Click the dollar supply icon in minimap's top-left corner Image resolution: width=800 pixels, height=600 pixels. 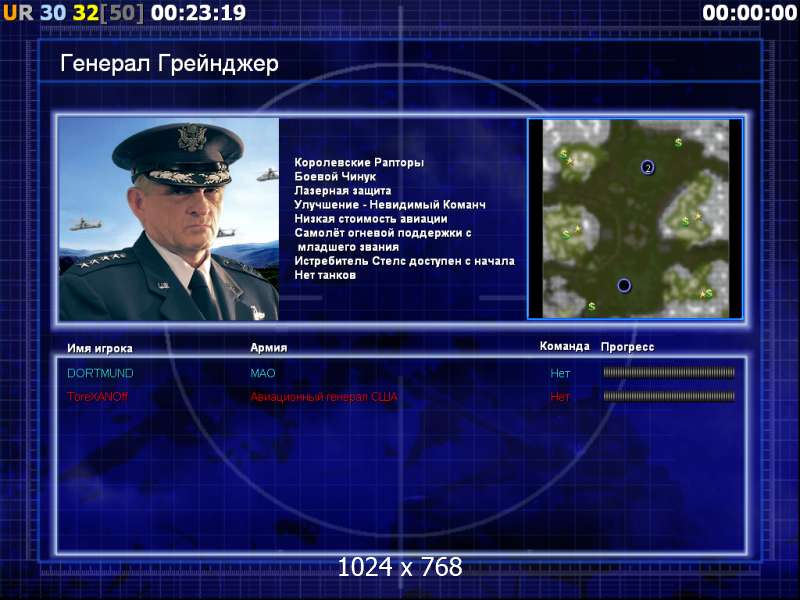(563, 154)
